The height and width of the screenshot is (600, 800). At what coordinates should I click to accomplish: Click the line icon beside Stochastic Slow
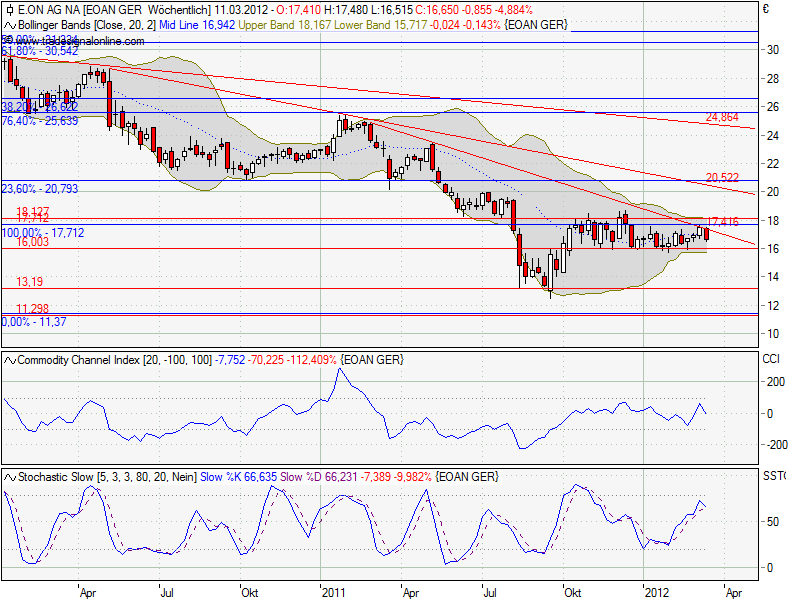10,478
